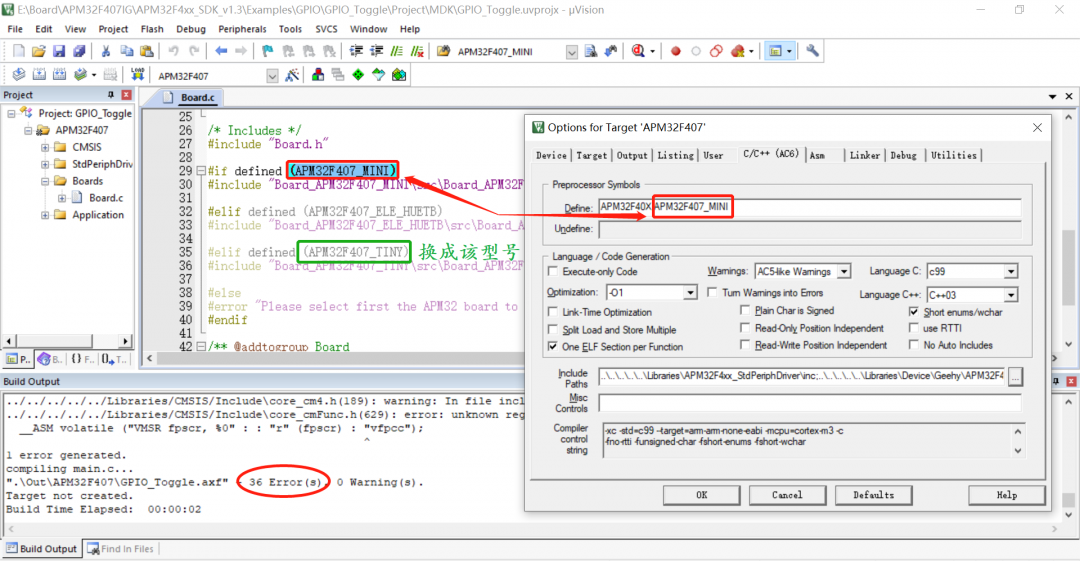Confirm the options dialog with OK
This screenshot has height=561, width=1080.
click(x=701, y=495)
